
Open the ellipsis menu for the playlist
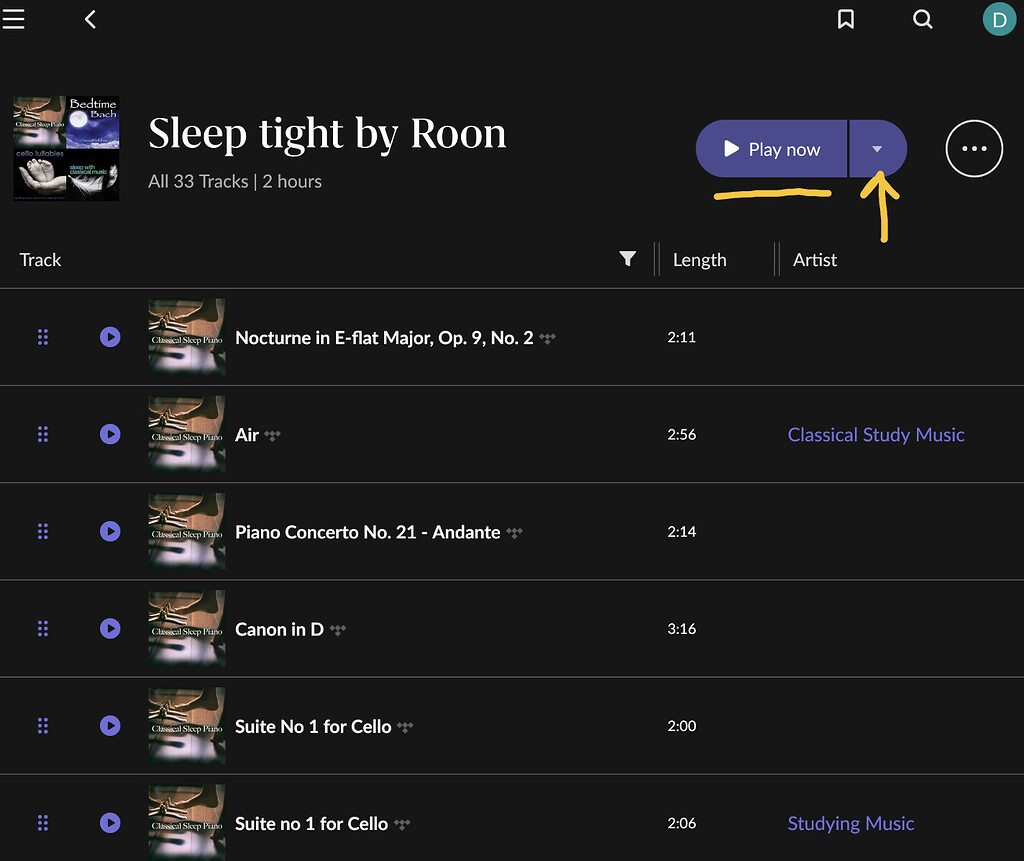974,148
